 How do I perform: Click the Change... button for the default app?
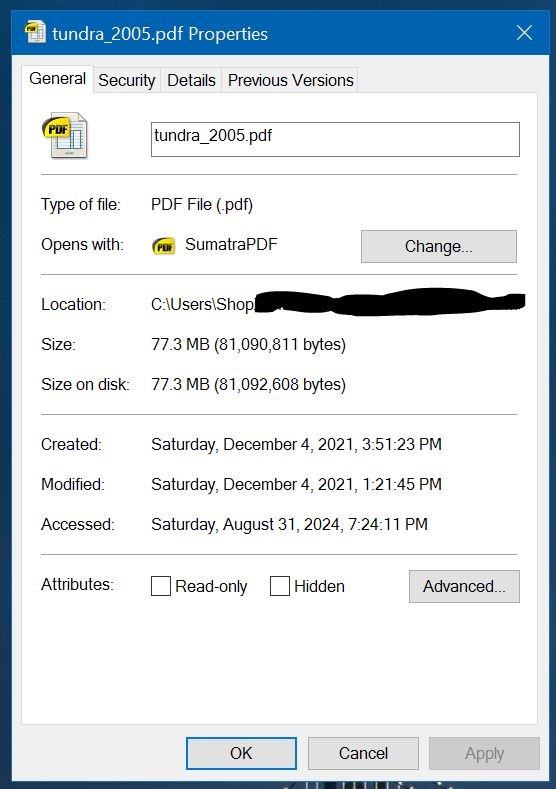pos(439,246)
